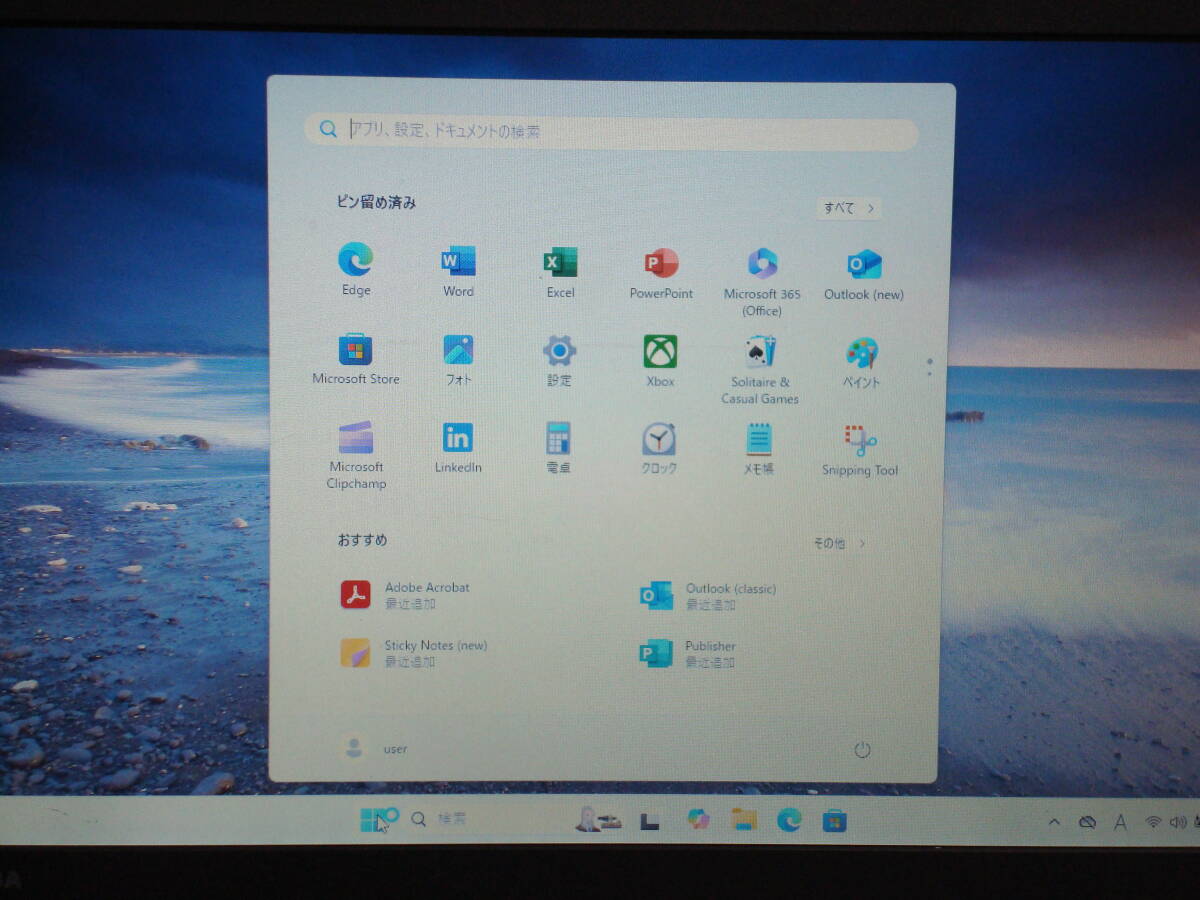Image resolution: width=1200 pixels, height=900 pixels.
Task: Expand その他 for more recommendations
Action: (x=839, y=543)
